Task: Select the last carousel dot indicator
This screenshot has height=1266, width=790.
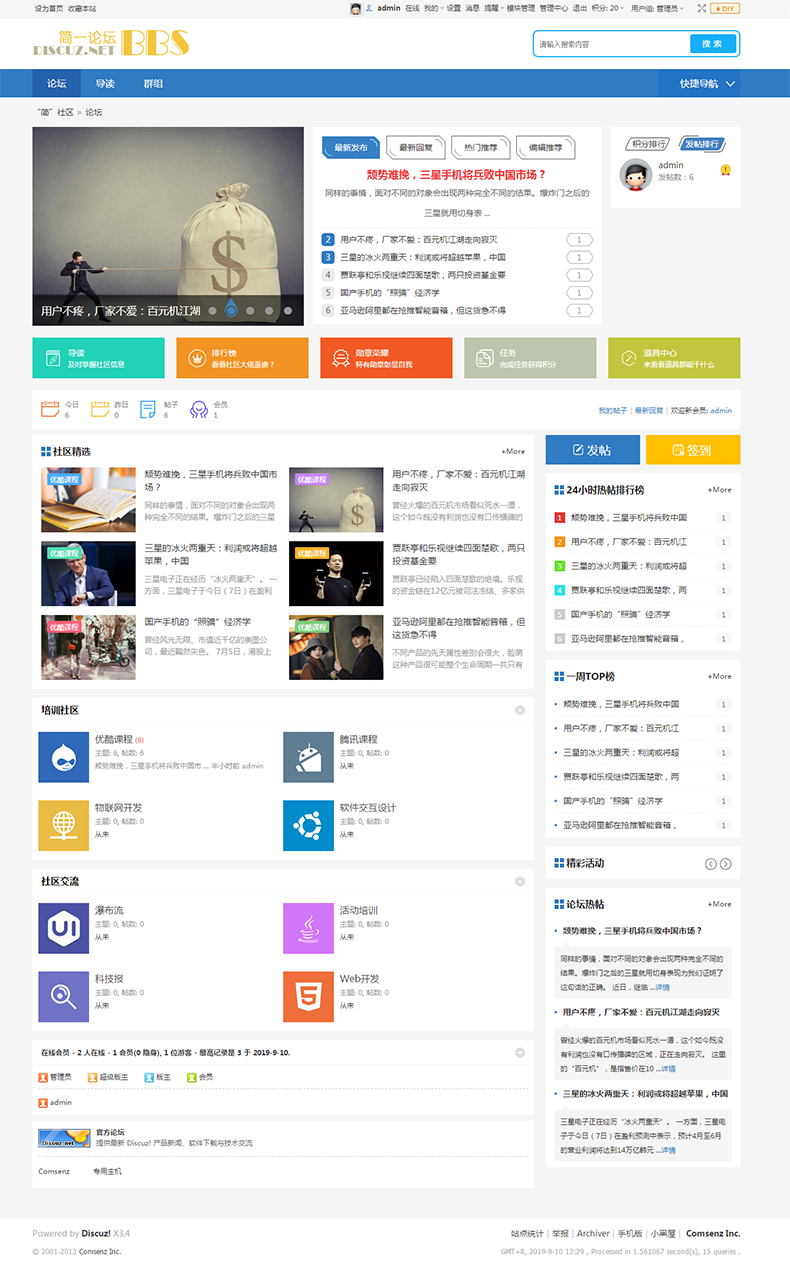Action: click(x=288, y=311)
